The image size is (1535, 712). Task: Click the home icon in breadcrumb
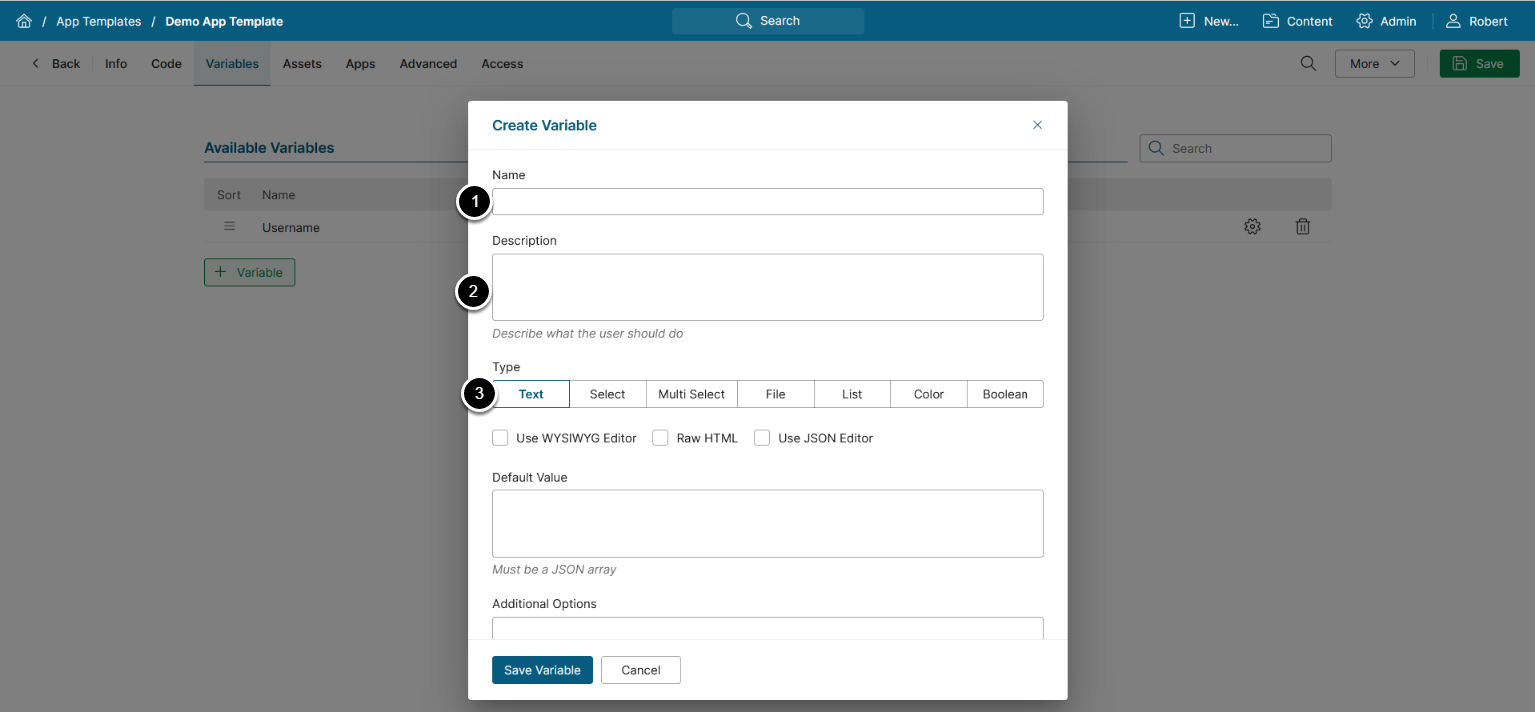(x=24, y=21)
